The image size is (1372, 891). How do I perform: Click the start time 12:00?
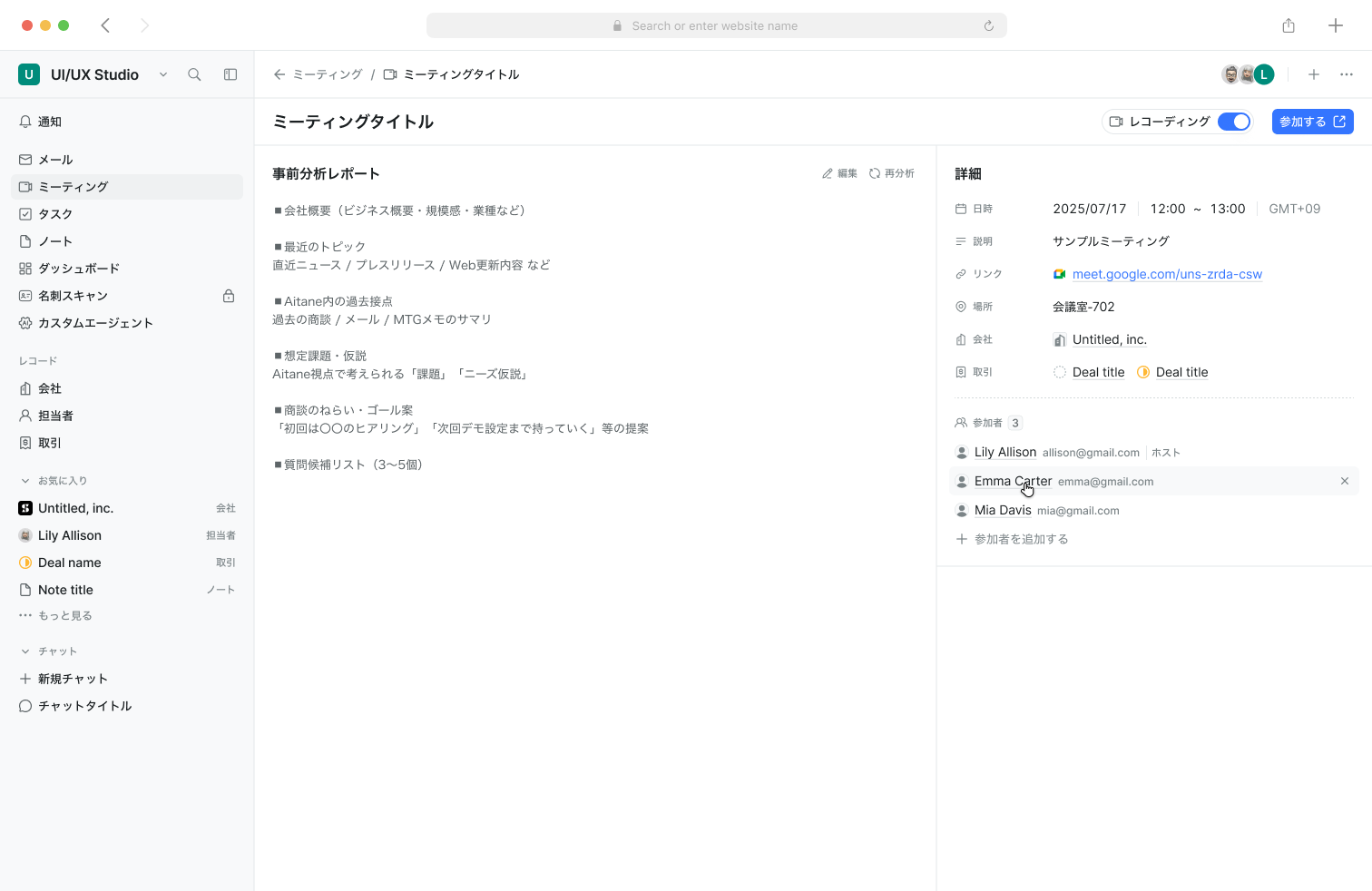tap(1168, 209)
